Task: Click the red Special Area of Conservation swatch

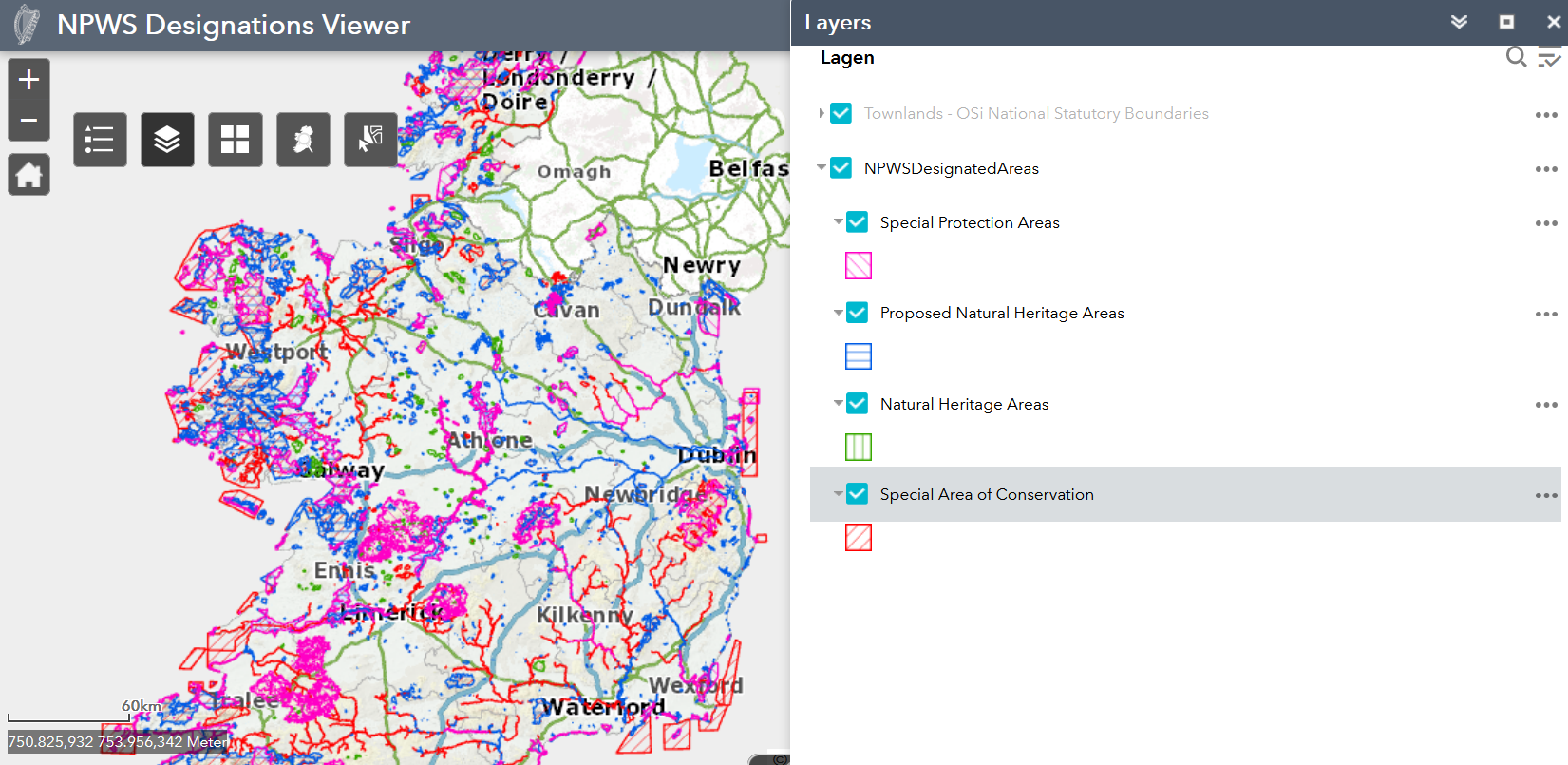Action: coord(858,538)
